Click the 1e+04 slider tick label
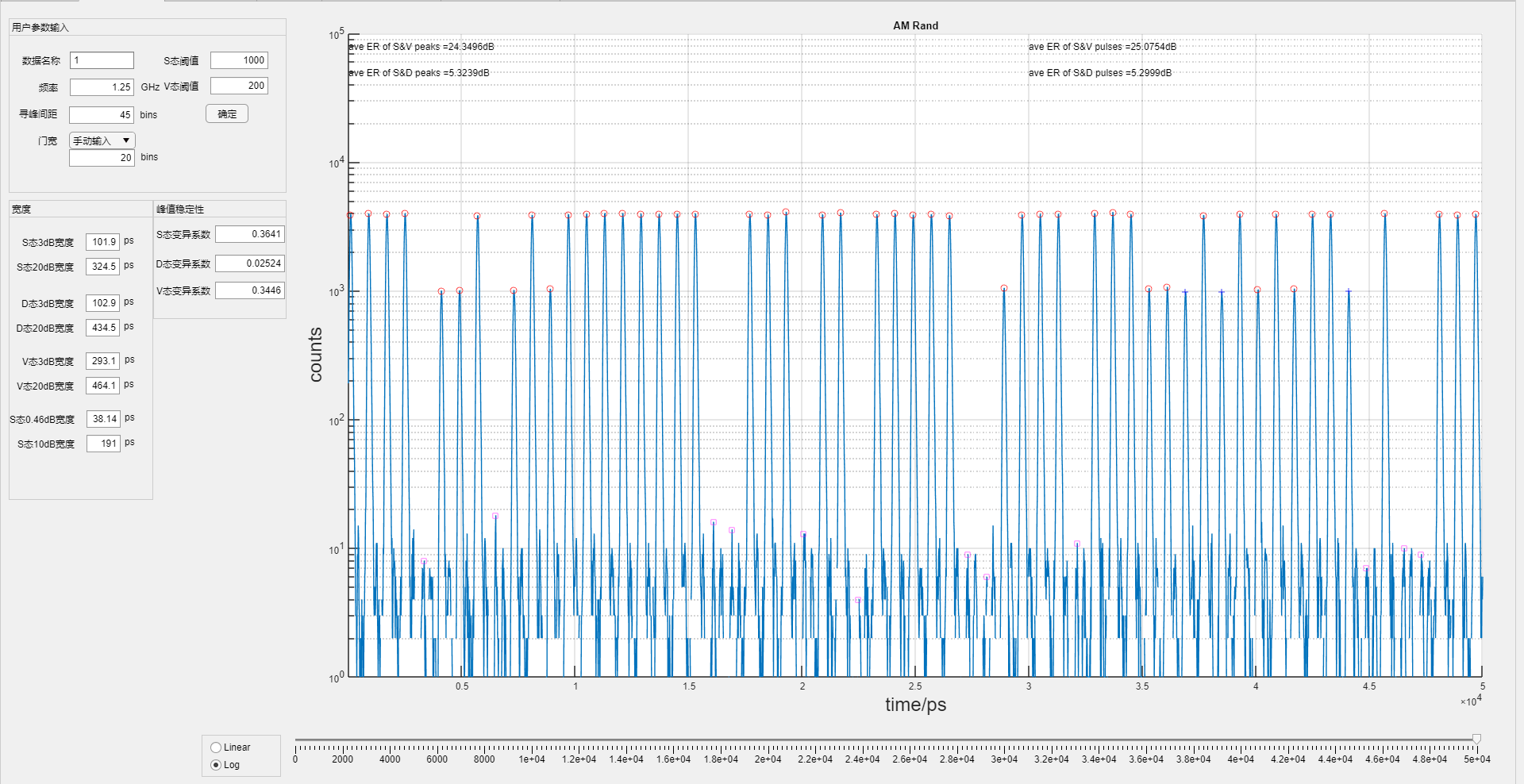 532,759
